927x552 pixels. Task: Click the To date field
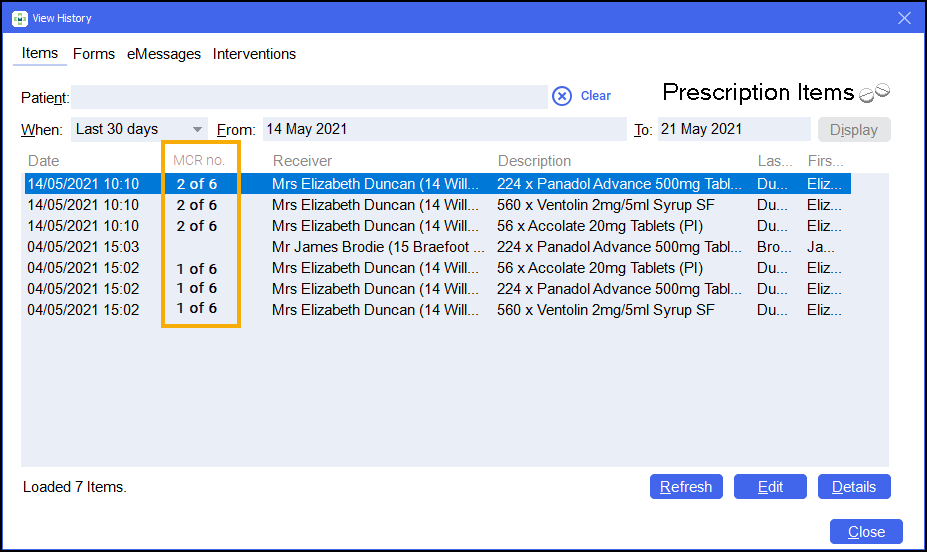733,129
